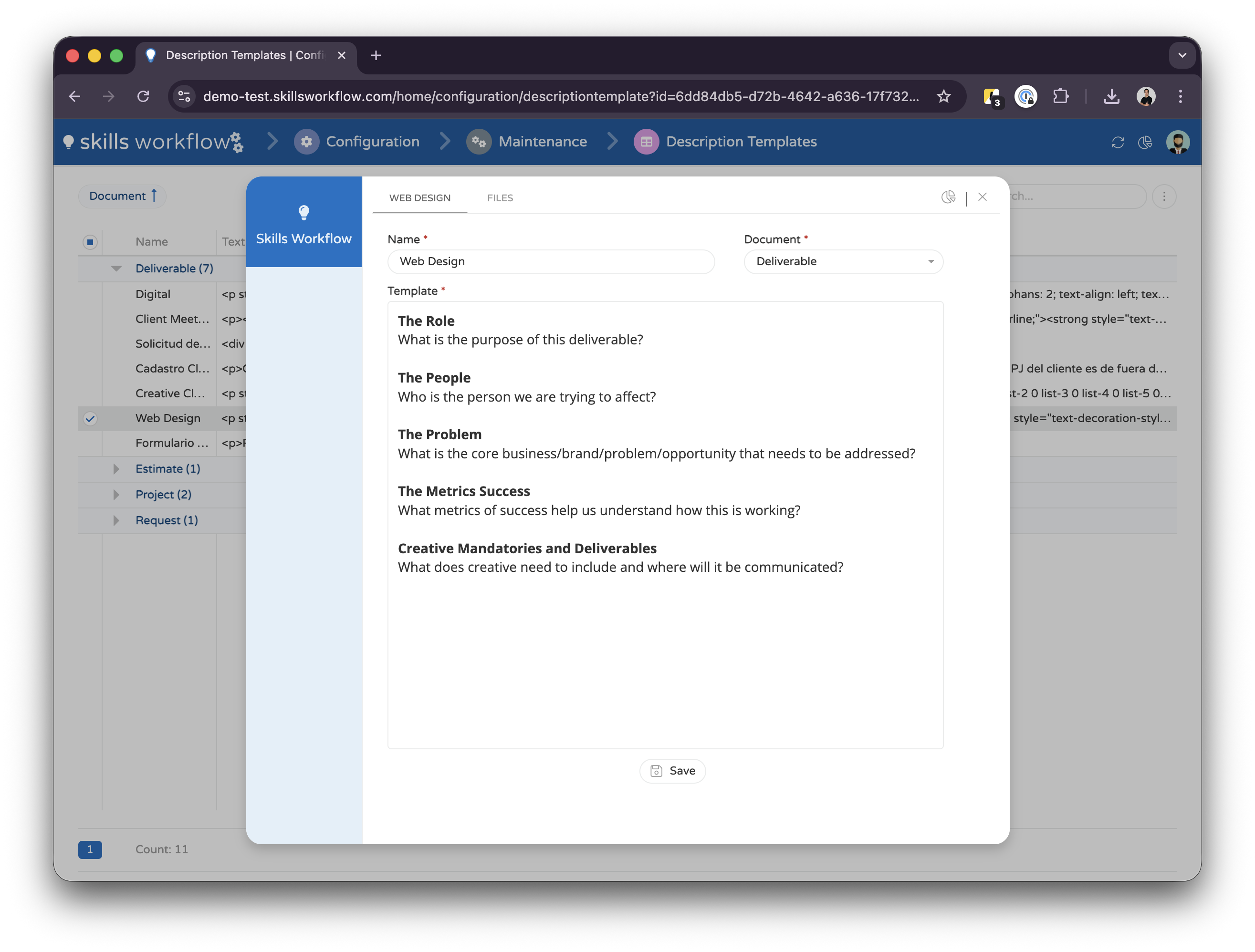Expand the Project (2) group
Viewport: 1255px width, 952px height.
tap(116, 495)
